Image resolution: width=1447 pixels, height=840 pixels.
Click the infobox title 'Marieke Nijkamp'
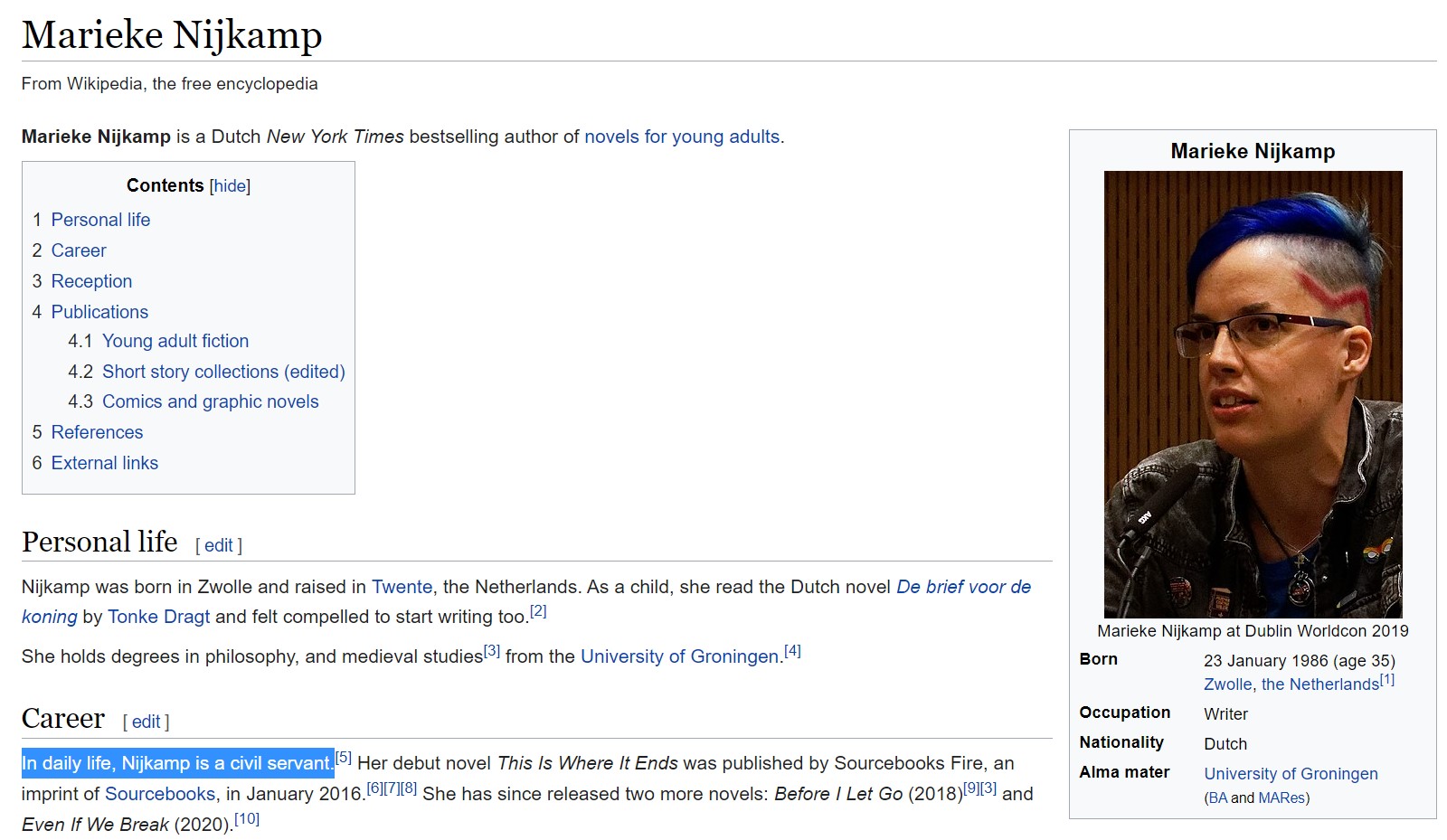pos(1253,151)
